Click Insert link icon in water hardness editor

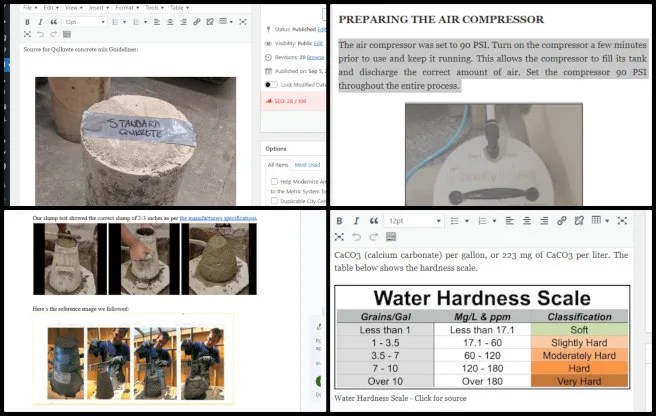tap(562, 221)
